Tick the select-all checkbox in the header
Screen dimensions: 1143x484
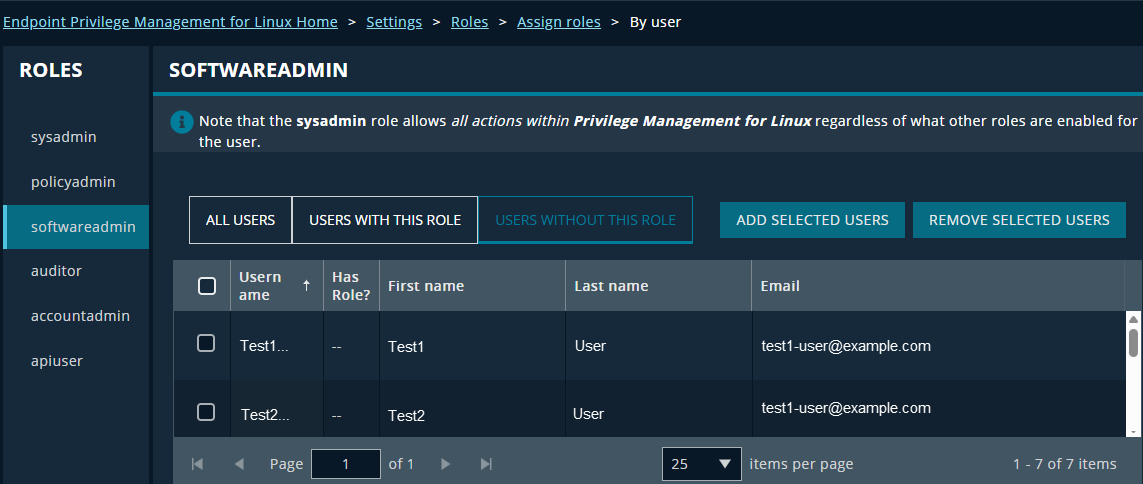click(x=207, y=286)
